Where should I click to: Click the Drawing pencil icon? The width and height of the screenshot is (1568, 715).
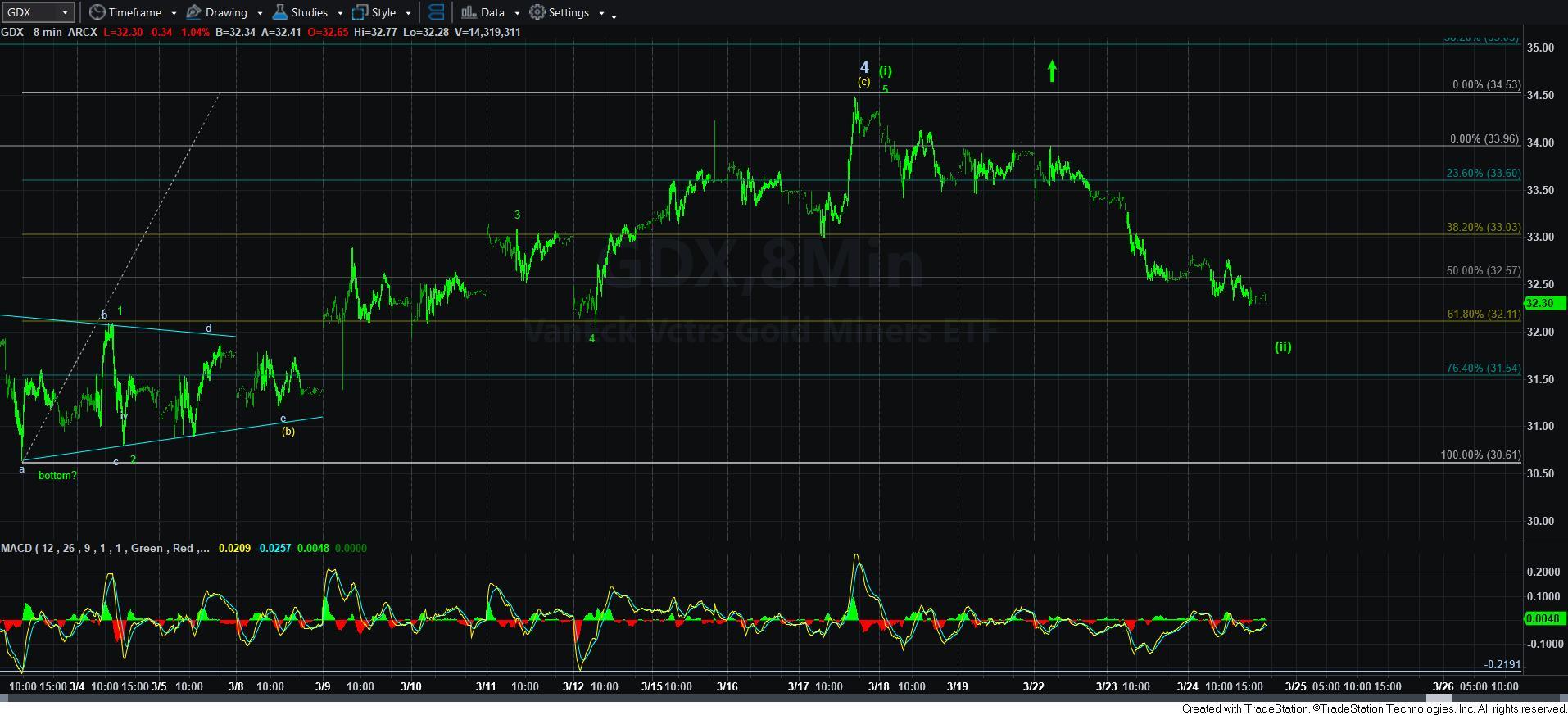click(x=194, y=12)
